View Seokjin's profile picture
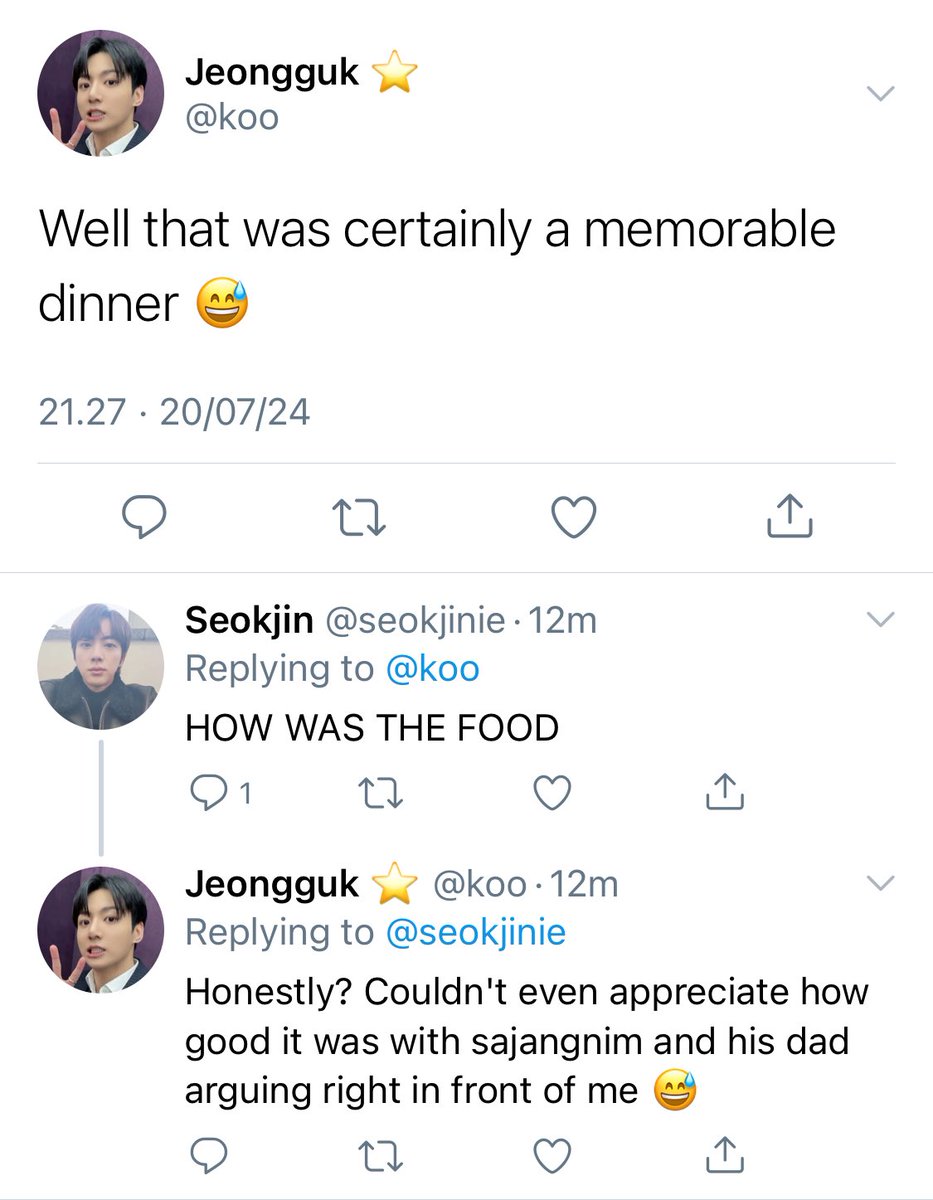933x1200 pixels. (x=100, y=665)
